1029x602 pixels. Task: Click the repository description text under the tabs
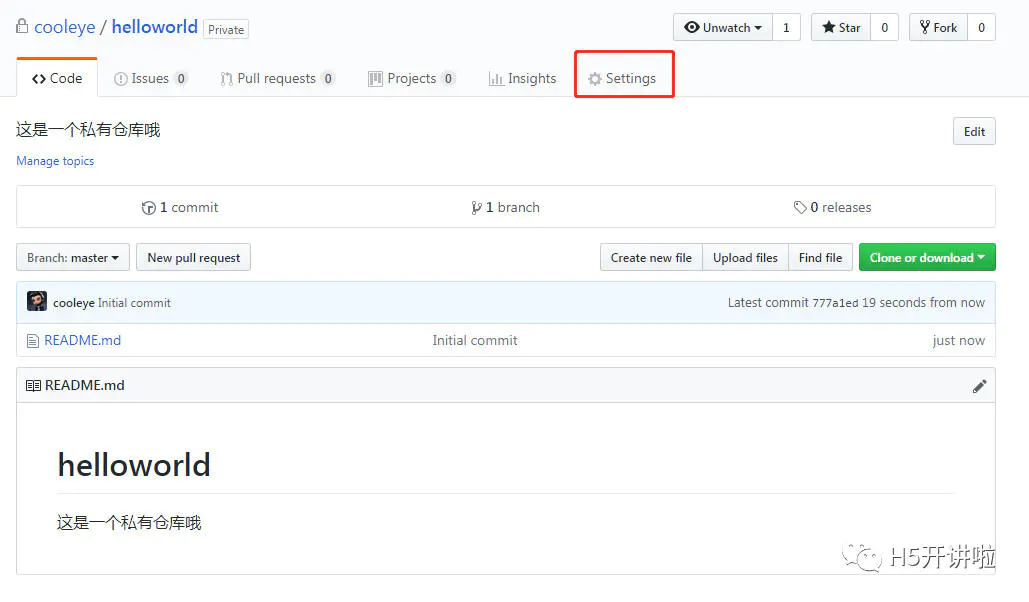pyautogui.click(x=88, y=129)
